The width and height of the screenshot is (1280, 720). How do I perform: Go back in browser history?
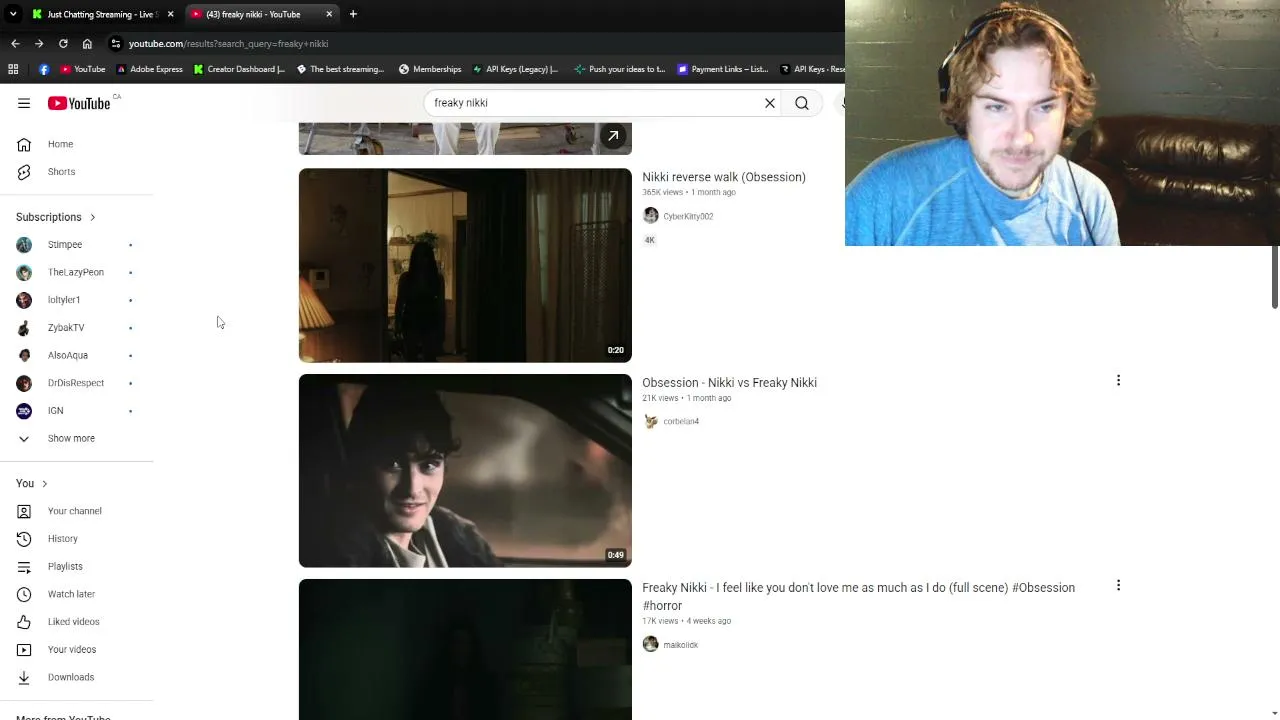point(15,44)
